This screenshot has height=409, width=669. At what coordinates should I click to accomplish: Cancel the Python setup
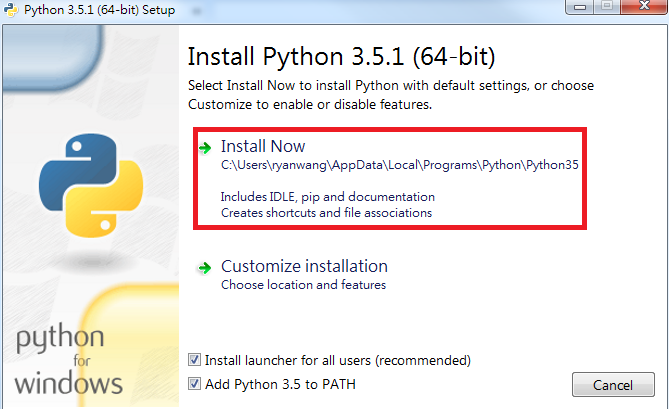tap(613, 385)
